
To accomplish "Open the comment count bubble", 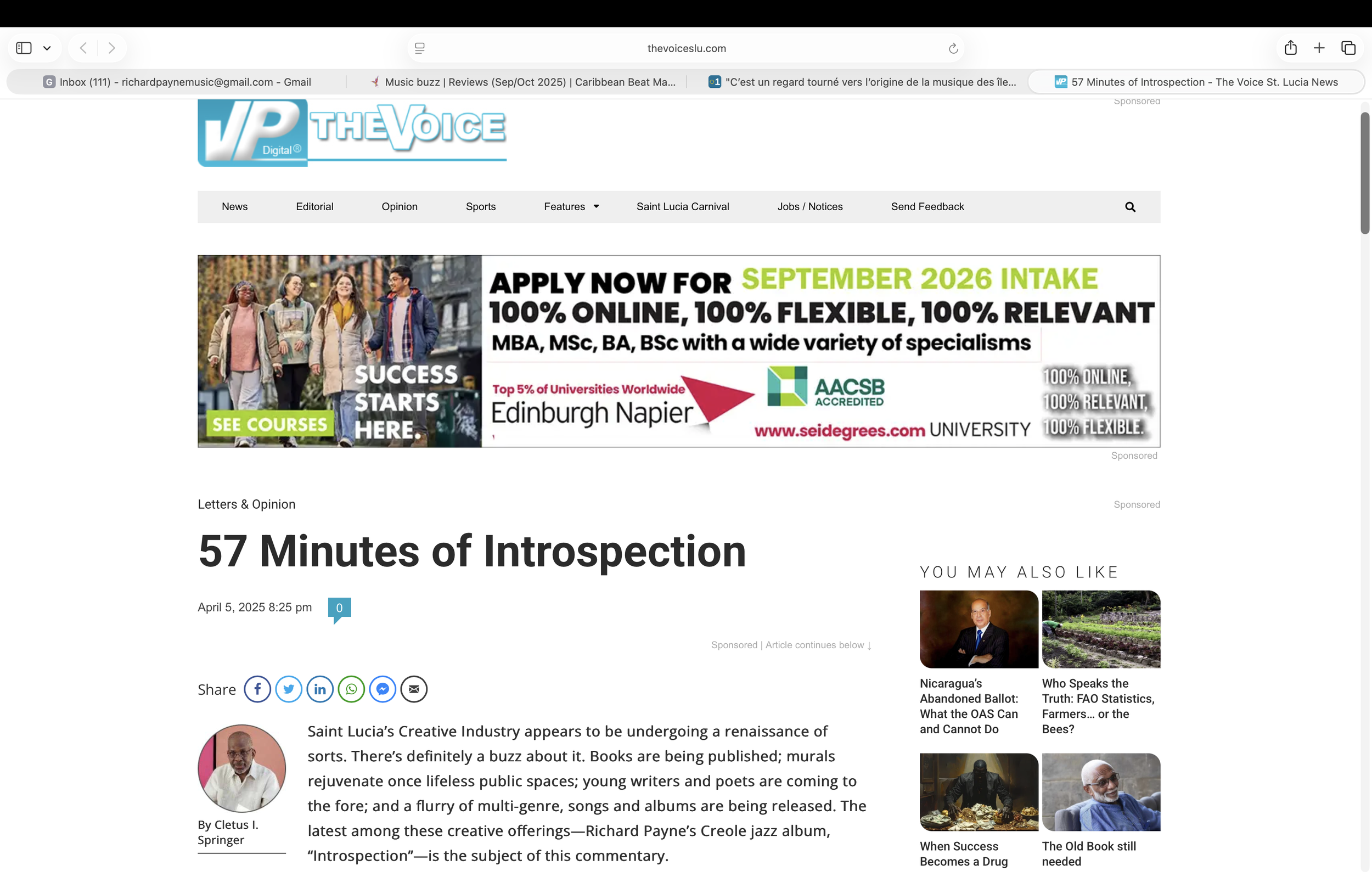I will point(339,610).
